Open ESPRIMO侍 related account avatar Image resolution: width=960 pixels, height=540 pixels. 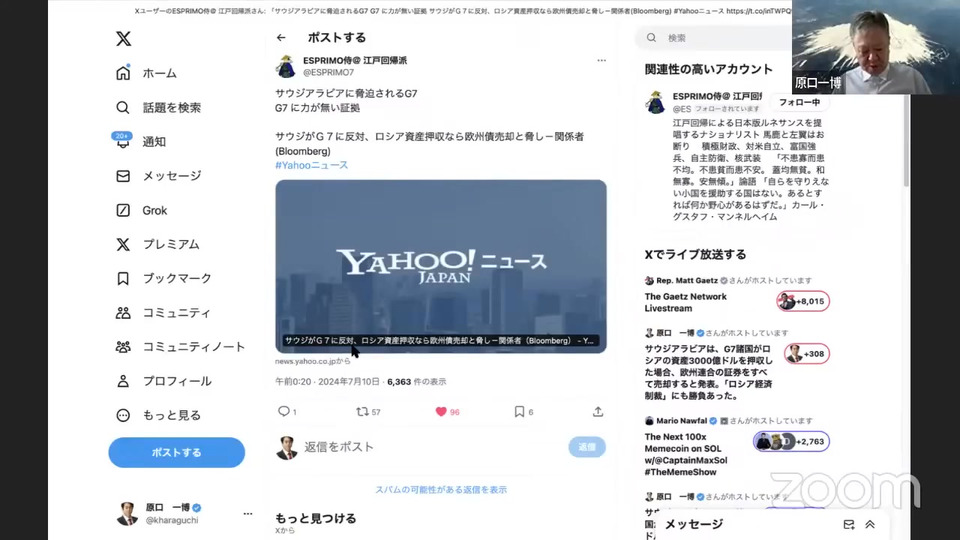(x=655, y=102)
